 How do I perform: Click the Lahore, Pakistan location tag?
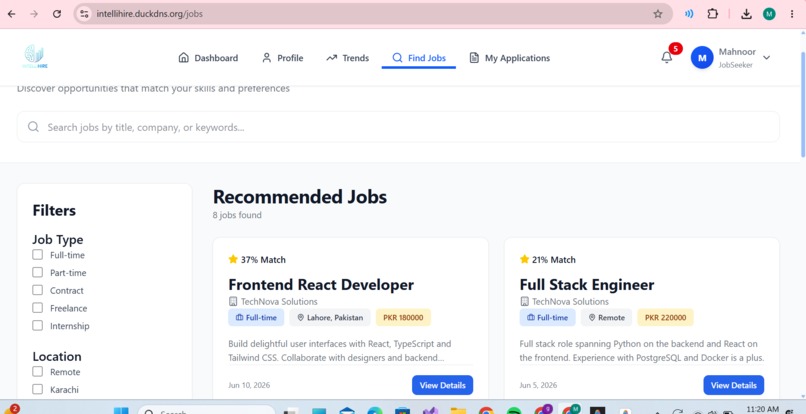pyautogui.click(x=329, y=317)
